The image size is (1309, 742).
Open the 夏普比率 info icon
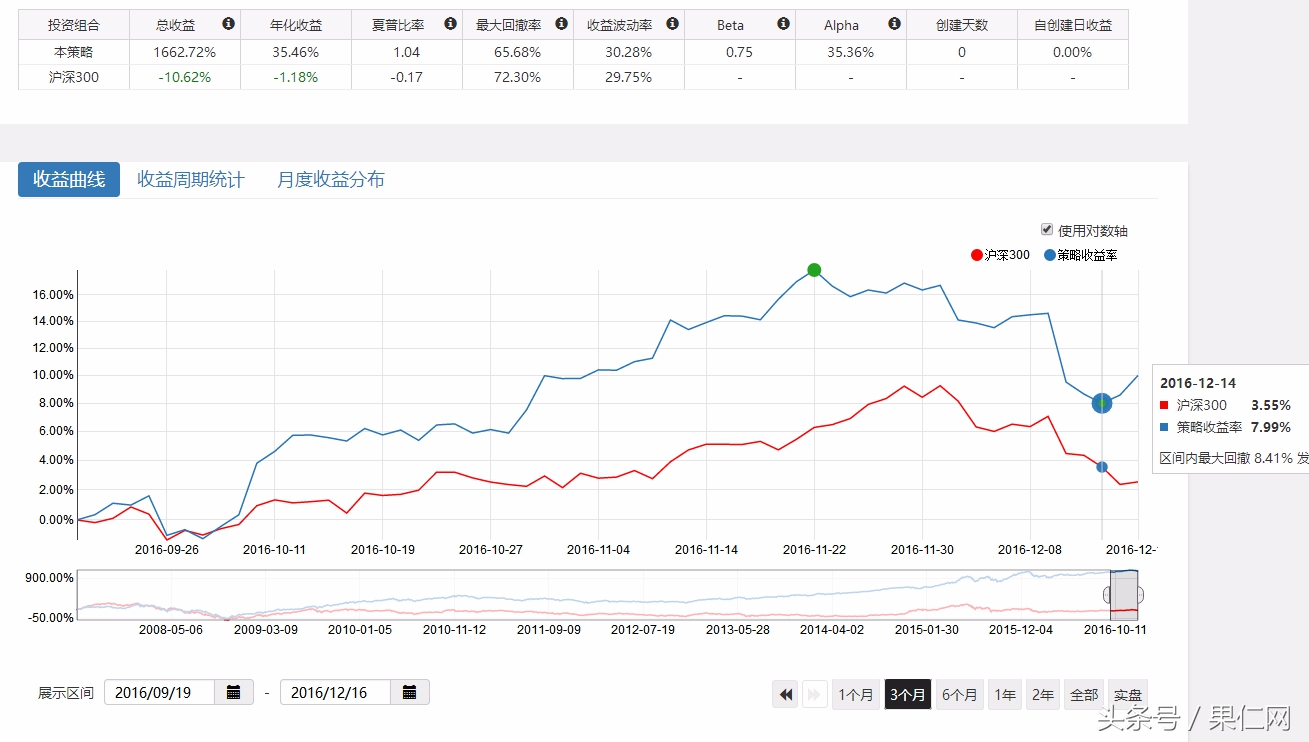click(450, 24)
